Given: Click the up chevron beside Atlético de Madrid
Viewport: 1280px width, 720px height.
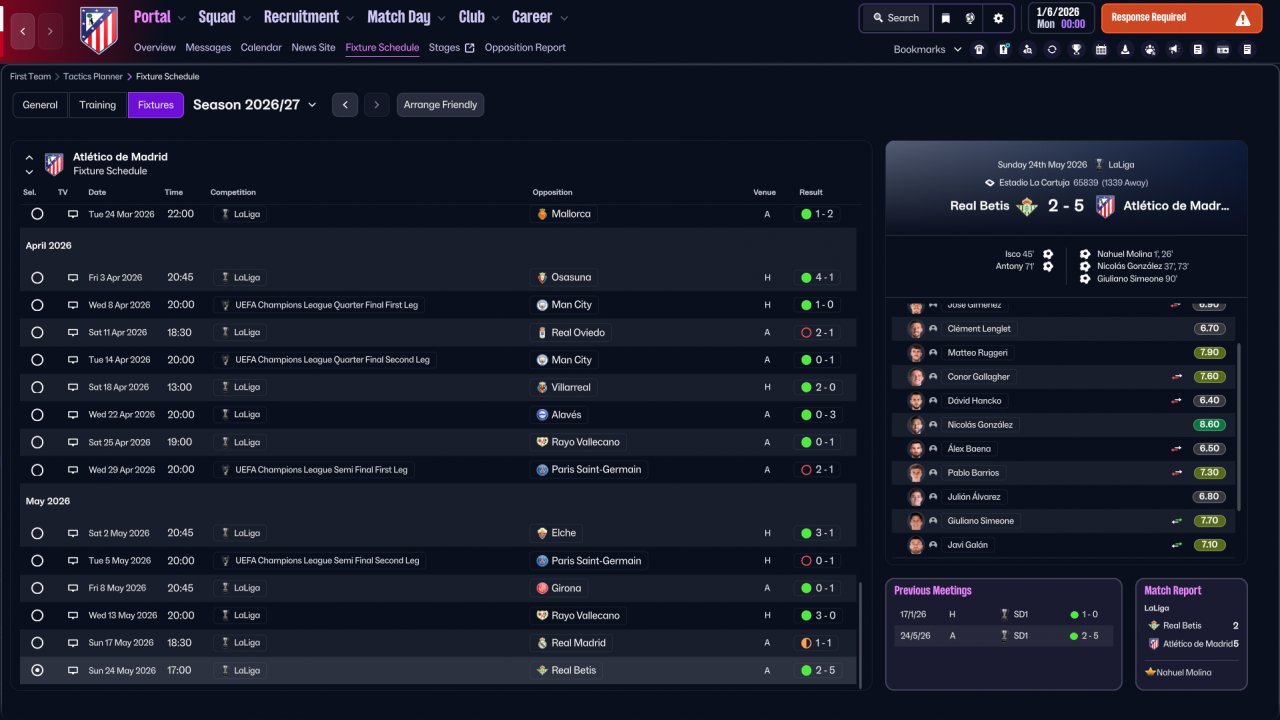Looking at the screenshot, I should pos(29,157).
